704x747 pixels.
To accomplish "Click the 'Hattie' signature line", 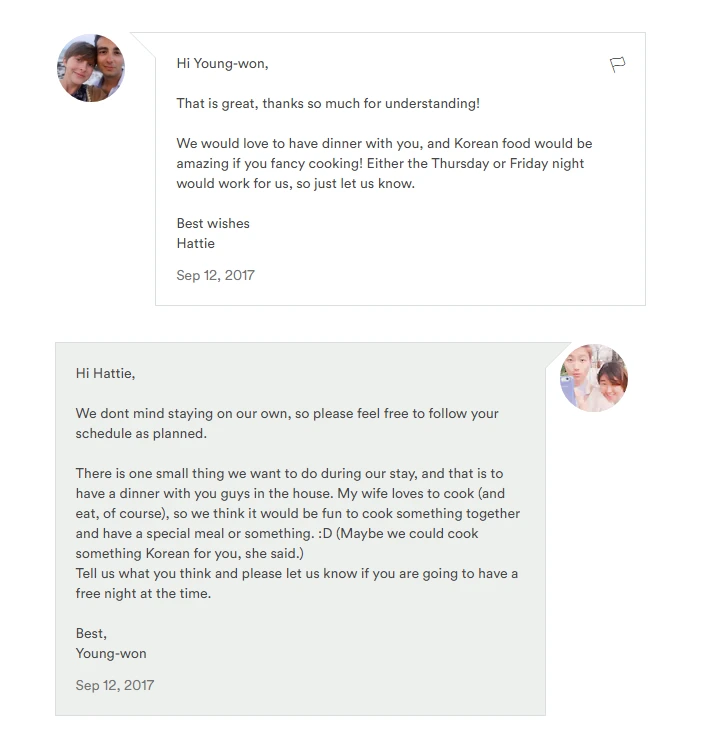I will pyautogui.click(x=196, y=243).
